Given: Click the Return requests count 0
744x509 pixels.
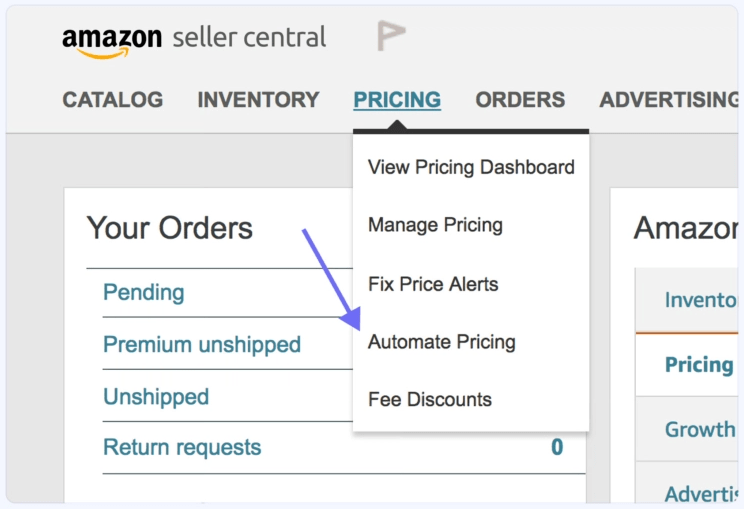Looking at the screenshot, I should (557, 447).
